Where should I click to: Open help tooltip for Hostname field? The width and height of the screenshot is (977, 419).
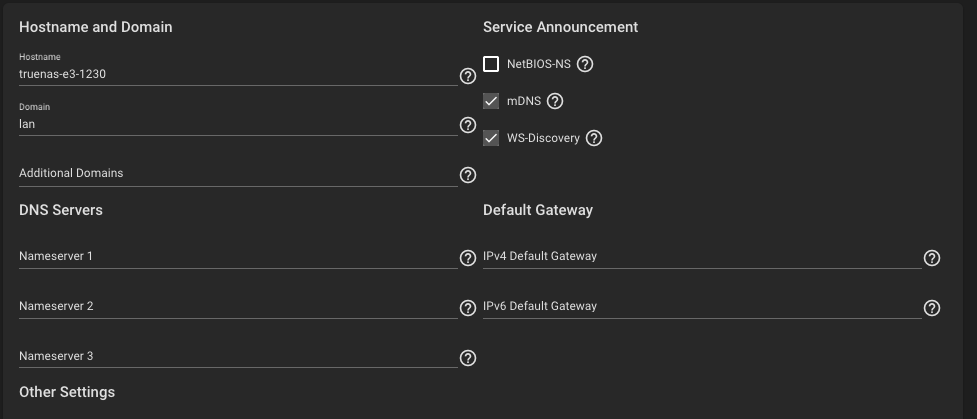(x=468, y=76)
